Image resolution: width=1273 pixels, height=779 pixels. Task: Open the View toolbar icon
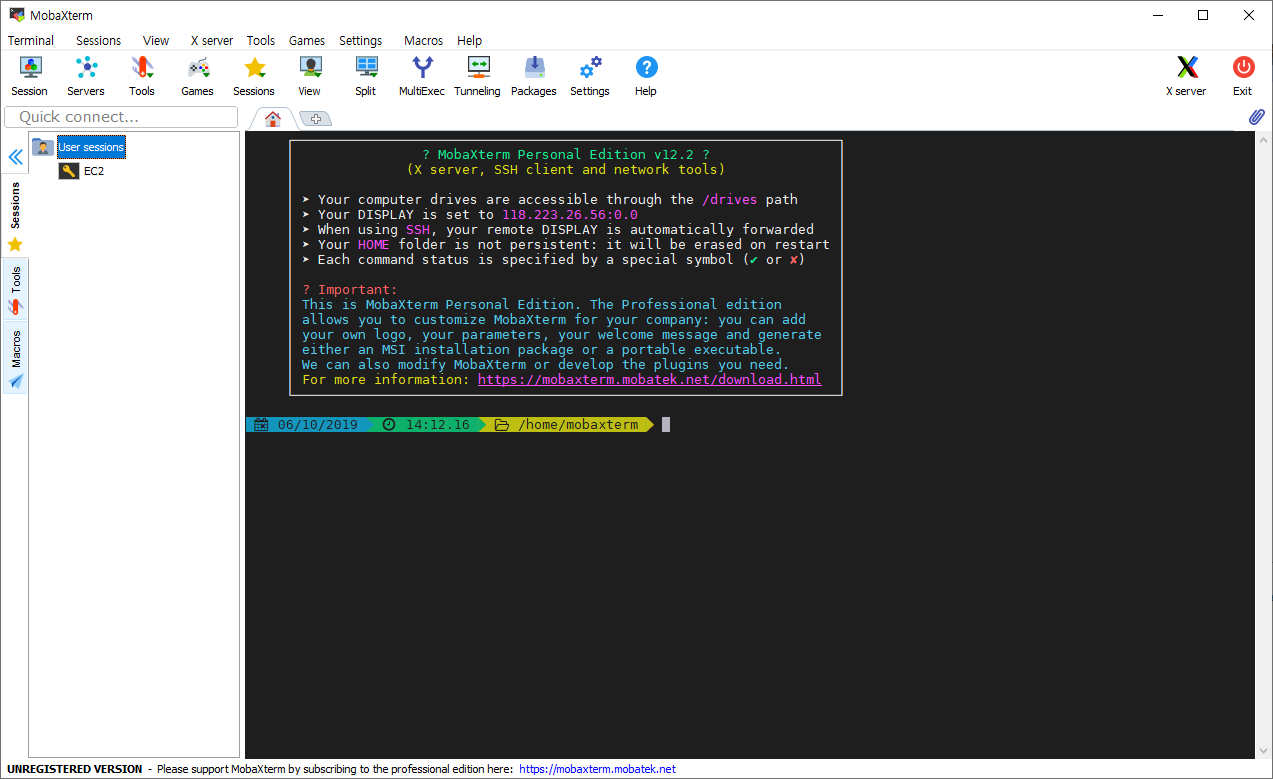point(310,76)
